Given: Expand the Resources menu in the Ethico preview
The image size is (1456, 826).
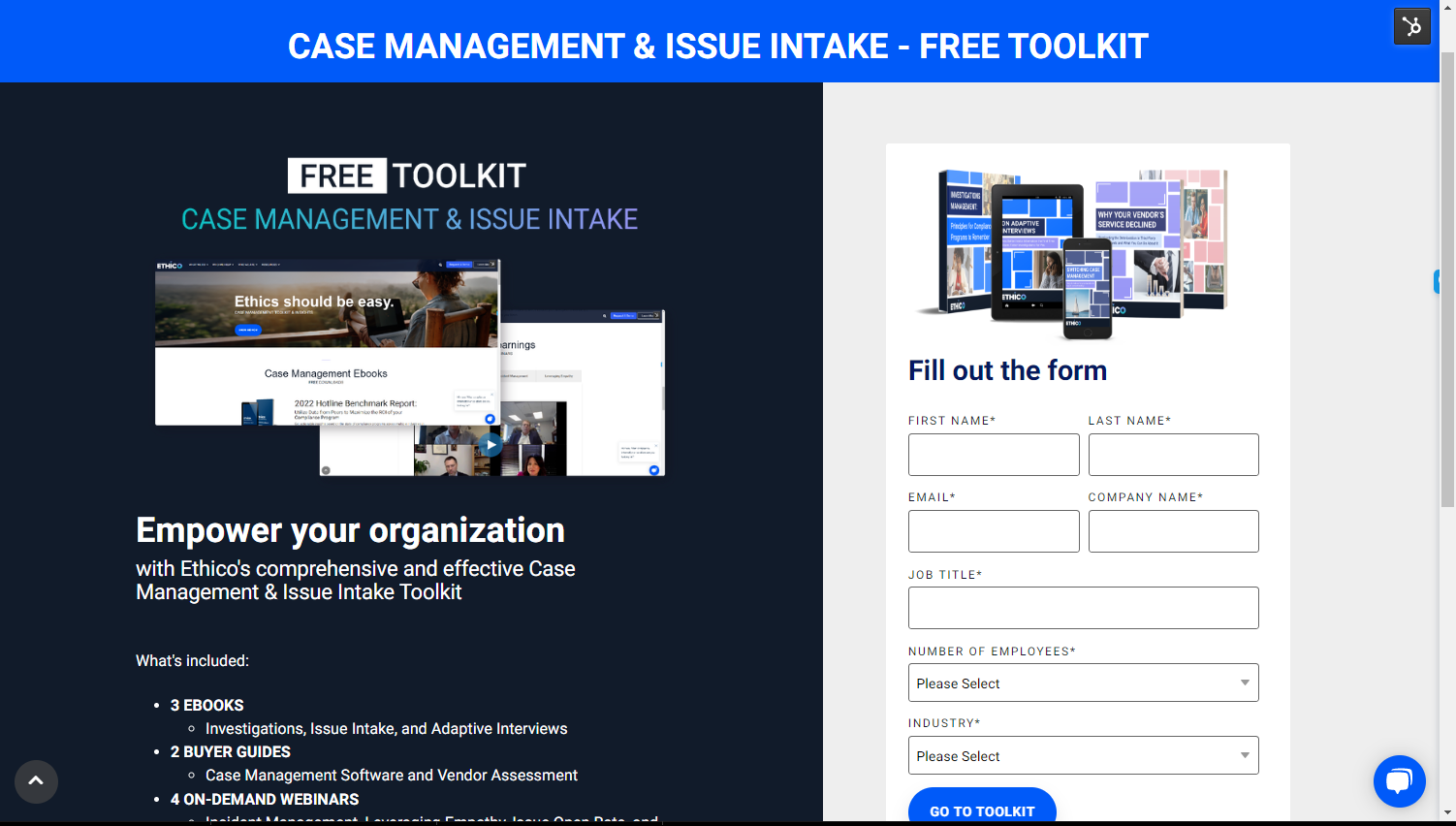Looking at the screenshot, I should [x=270, y=265].
